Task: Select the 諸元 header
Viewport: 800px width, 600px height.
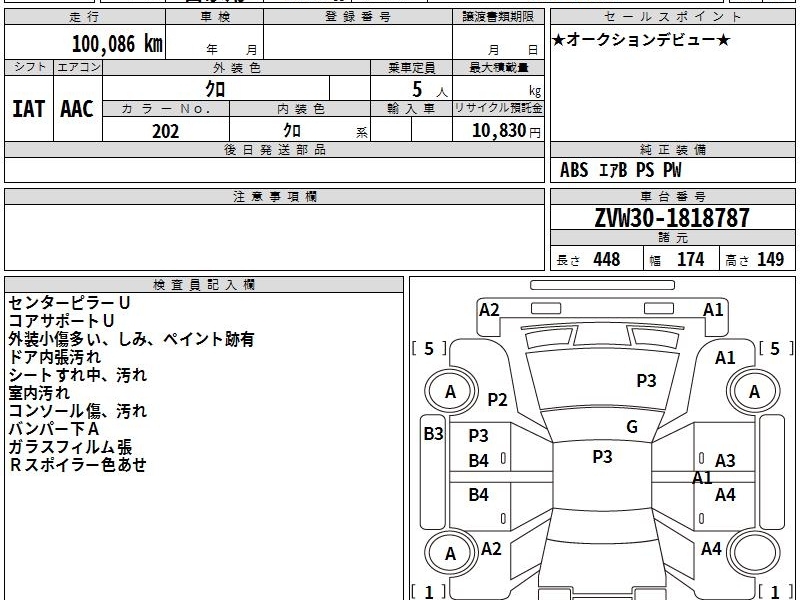Action: pyautogui.click(x=672, y=238)
